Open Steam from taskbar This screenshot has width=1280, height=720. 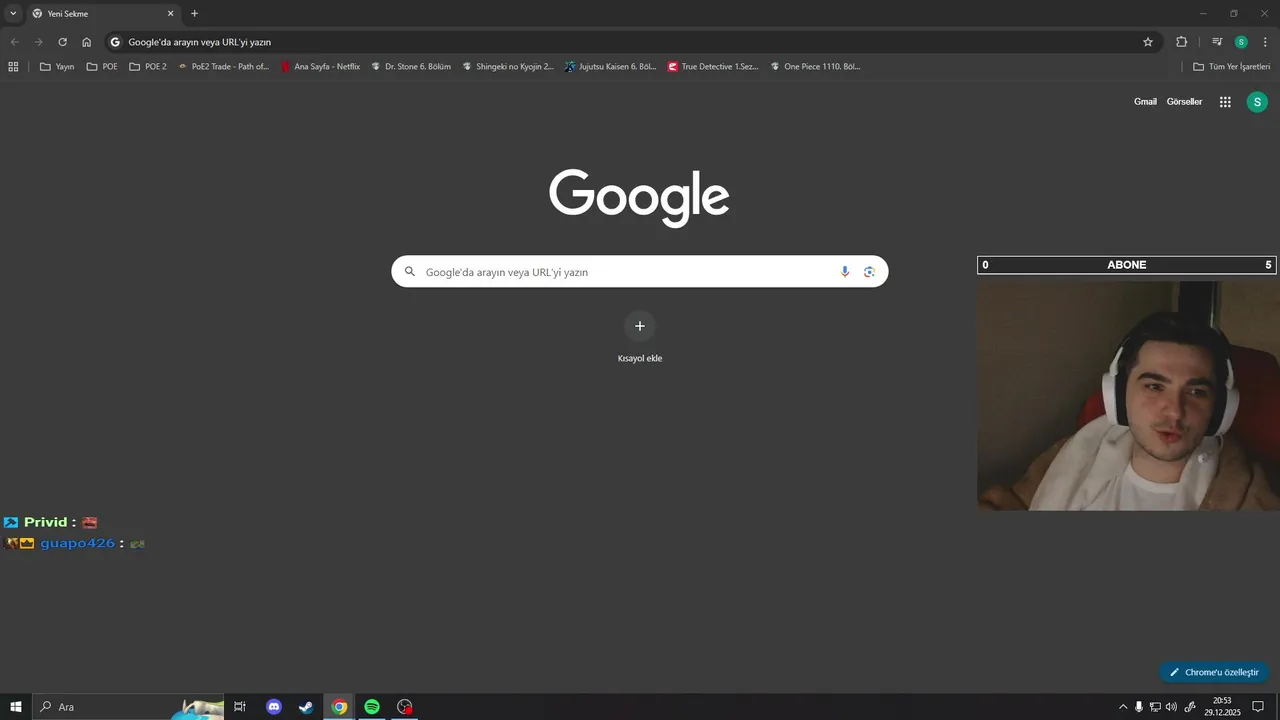click(x=306, y=707)
